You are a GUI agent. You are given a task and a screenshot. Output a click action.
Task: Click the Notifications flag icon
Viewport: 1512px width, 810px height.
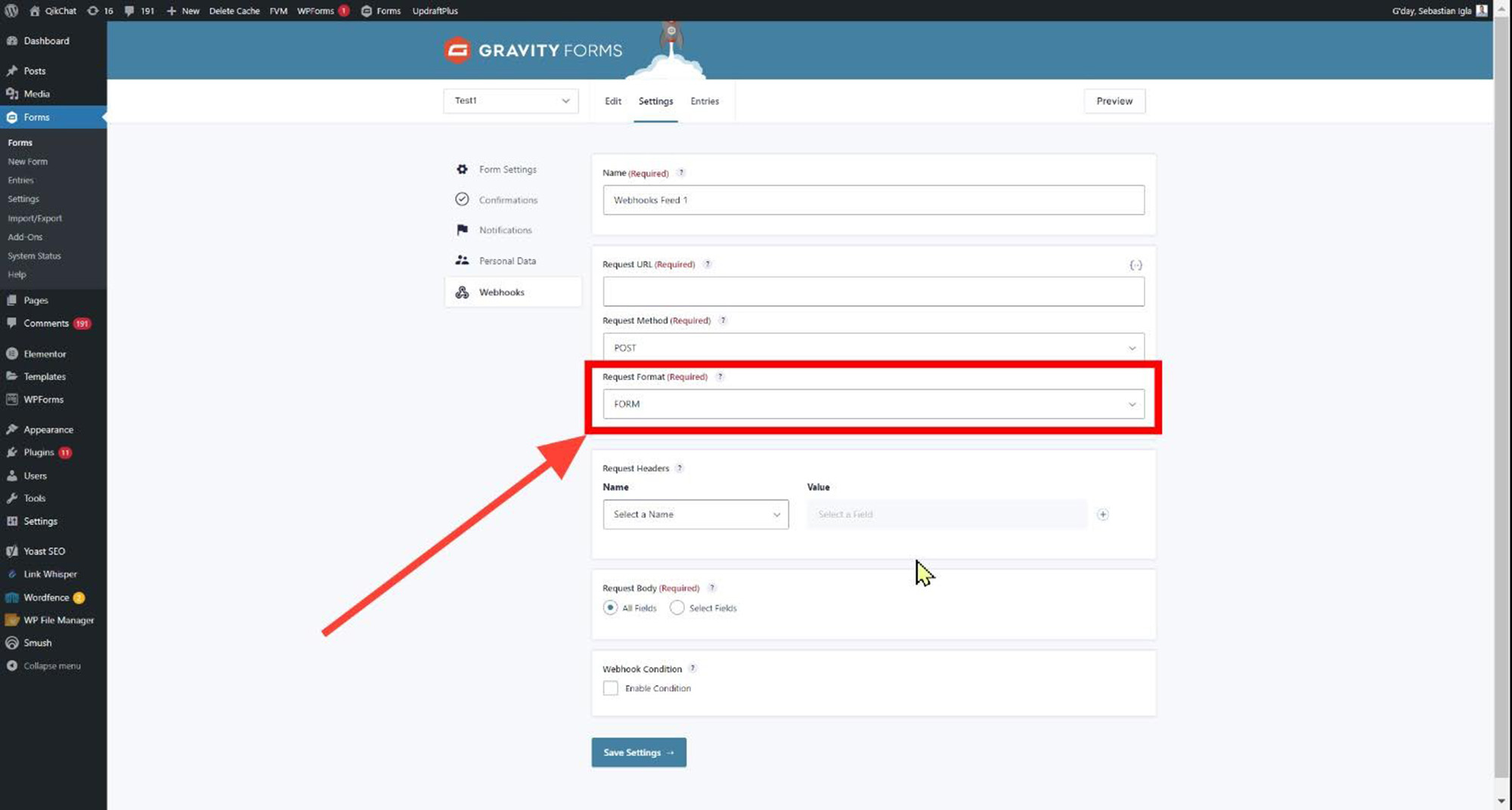462,230
